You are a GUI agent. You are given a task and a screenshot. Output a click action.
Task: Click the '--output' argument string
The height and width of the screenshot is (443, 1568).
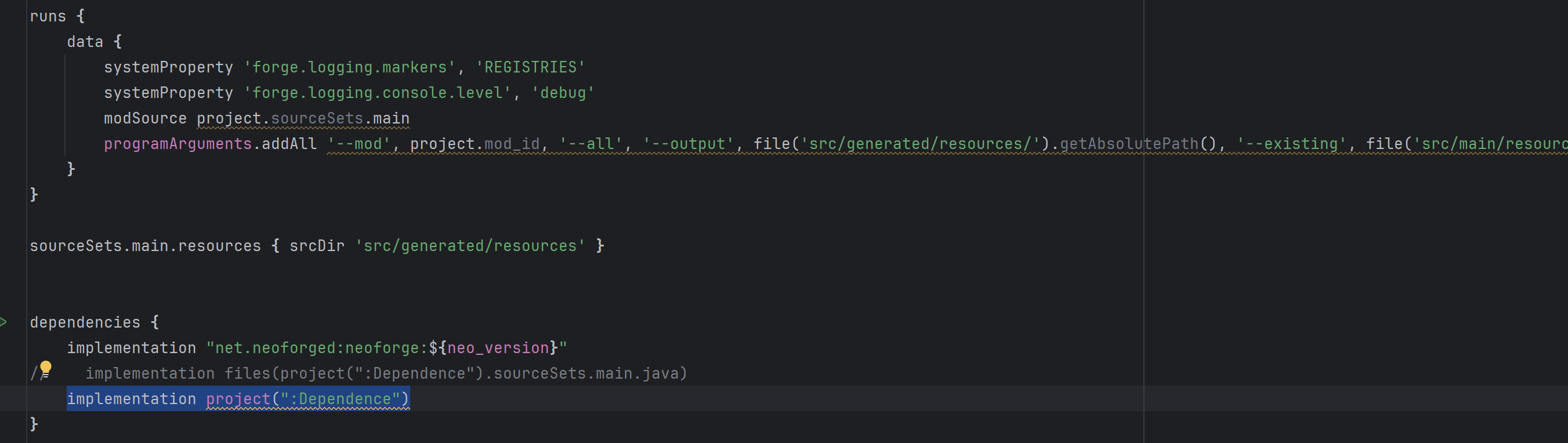(x=688, y=144)
